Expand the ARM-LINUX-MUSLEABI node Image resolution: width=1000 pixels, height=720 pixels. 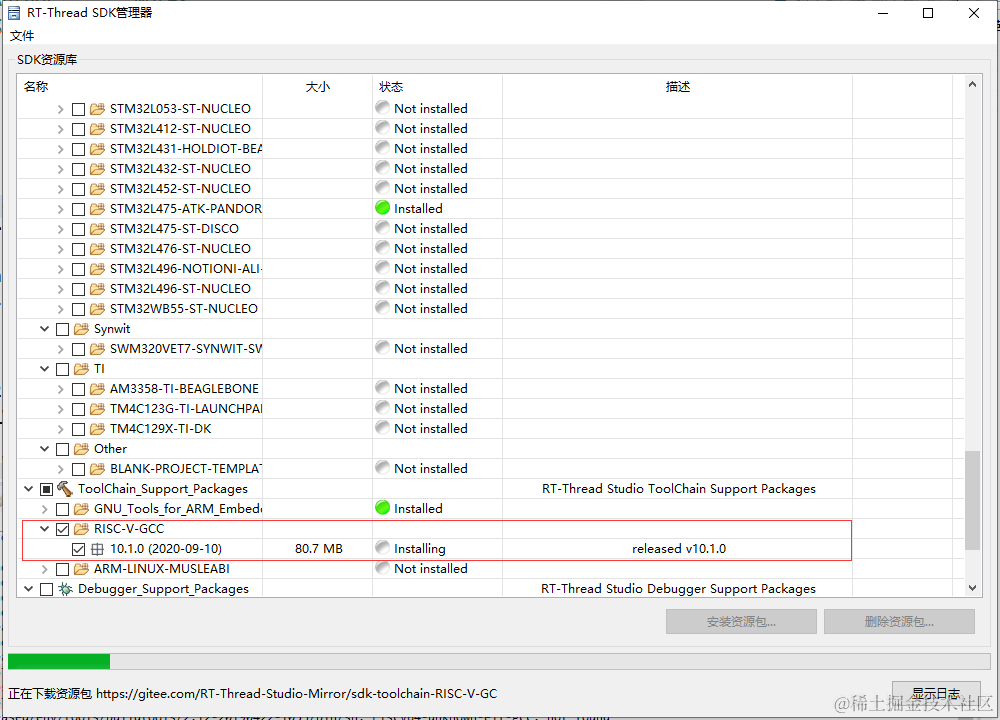[x=44, y=569]
